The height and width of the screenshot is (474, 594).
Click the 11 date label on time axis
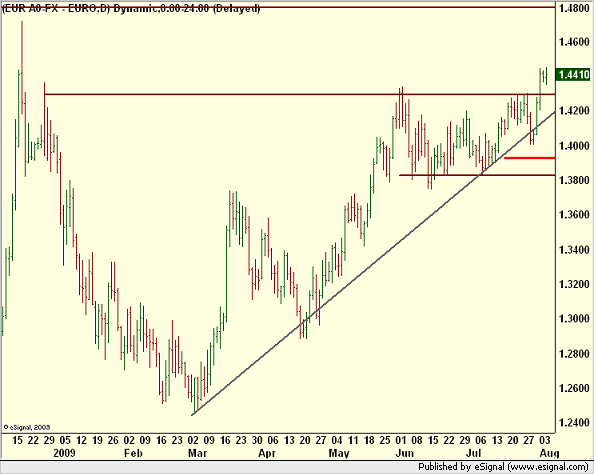353,441
